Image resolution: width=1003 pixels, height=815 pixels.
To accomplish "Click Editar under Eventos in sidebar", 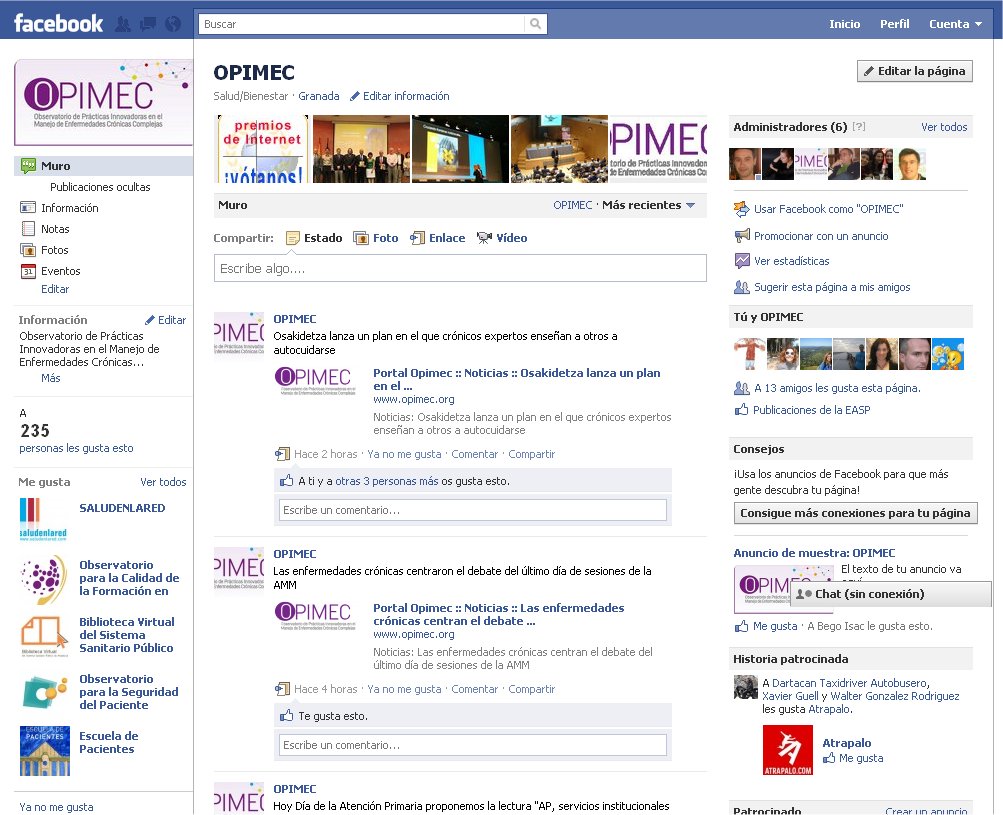I will 55,289.
